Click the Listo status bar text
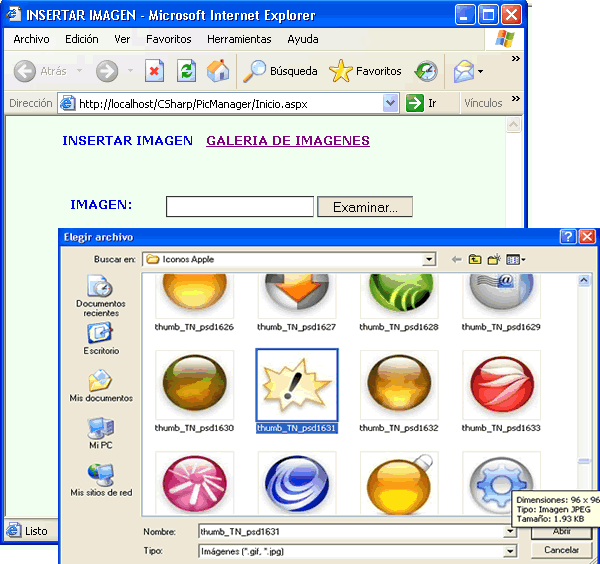This screenshot has height=564, width=600. tap(36, 531)
